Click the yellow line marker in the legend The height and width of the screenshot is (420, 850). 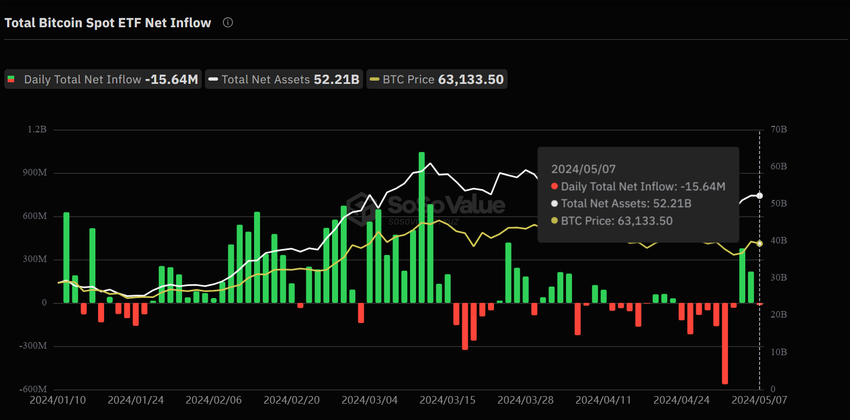pos(375,79)
